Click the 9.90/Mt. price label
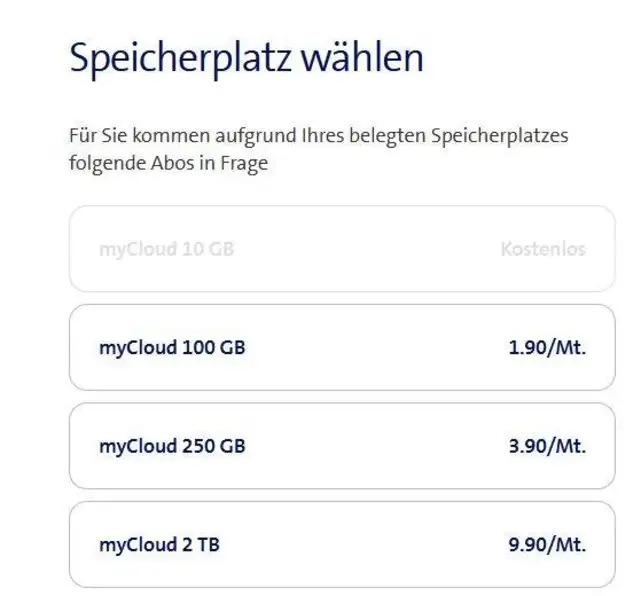640x596 pixels. 547,545
